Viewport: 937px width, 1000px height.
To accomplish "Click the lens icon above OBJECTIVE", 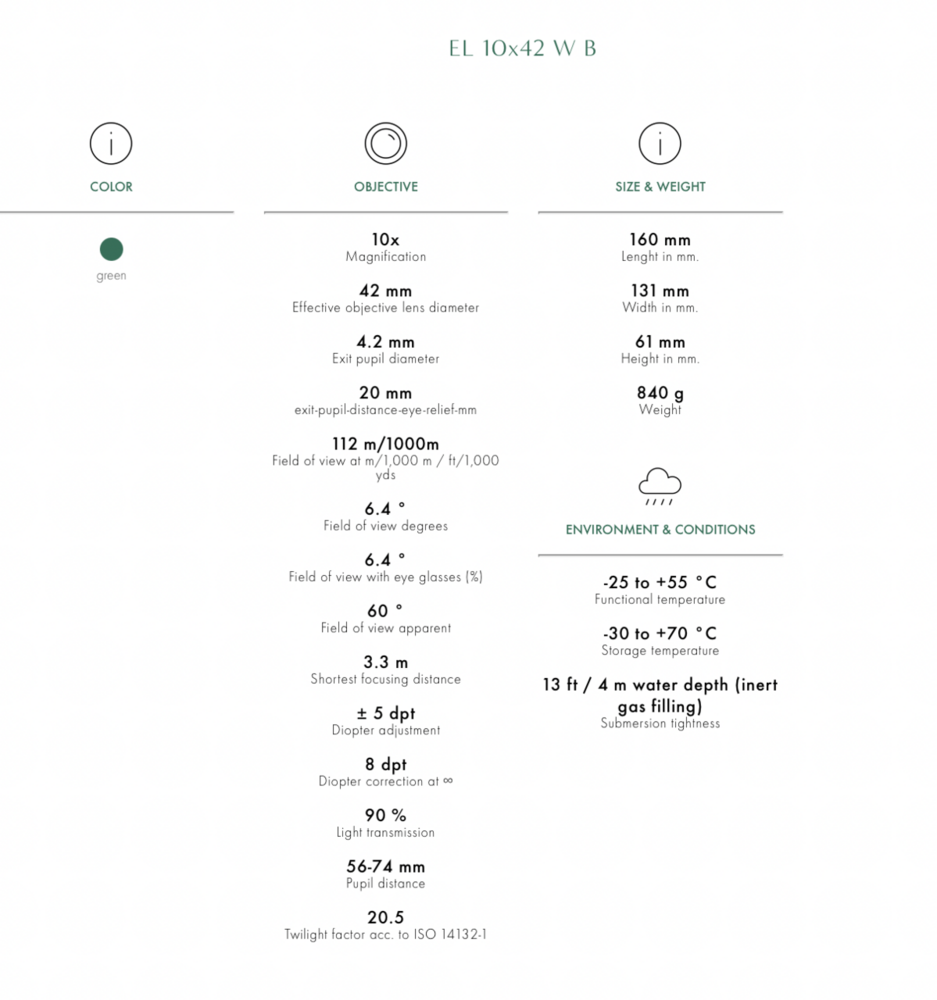I will (x=385, y=144).
